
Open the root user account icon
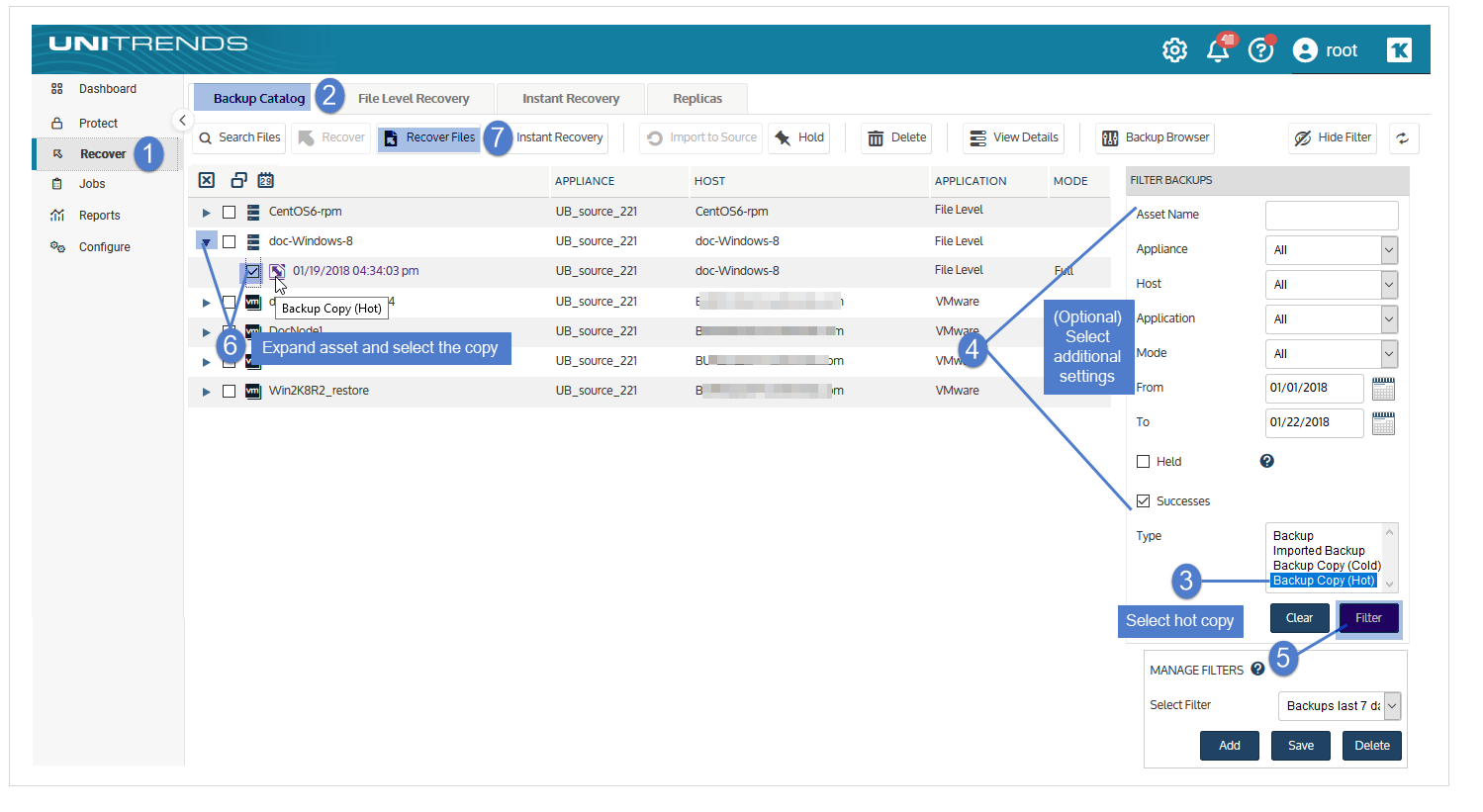(1305, 50)
